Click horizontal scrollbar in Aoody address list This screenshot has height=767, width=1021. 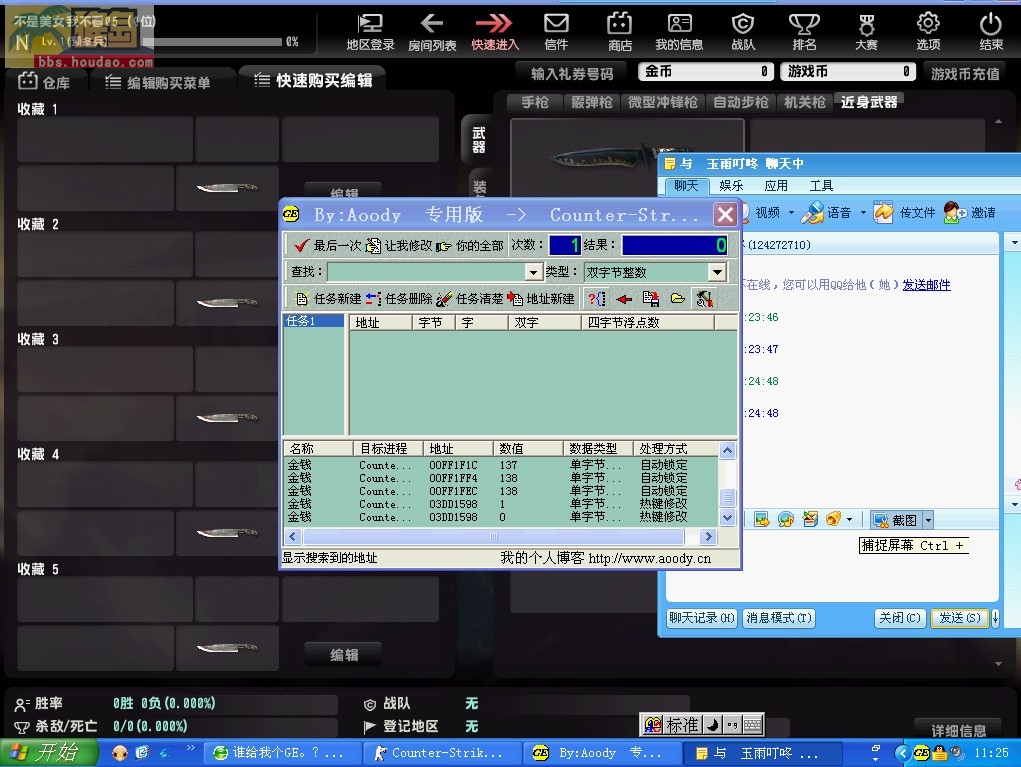[x=494, y=537]
